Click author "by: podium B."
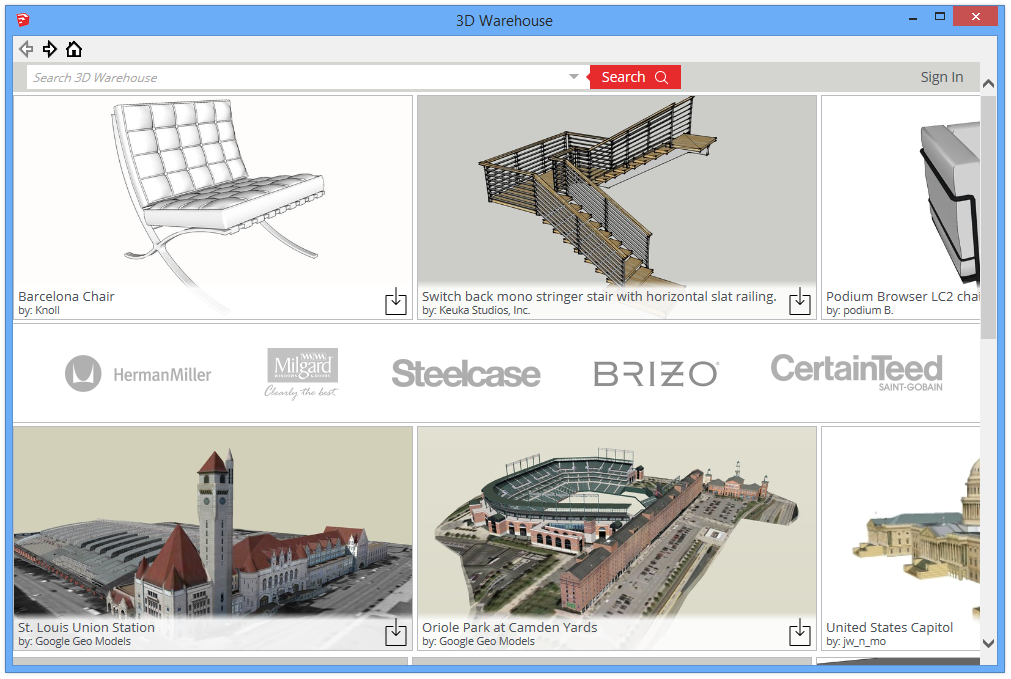Viewport: 1011px width, 679px height. point(859,311)
